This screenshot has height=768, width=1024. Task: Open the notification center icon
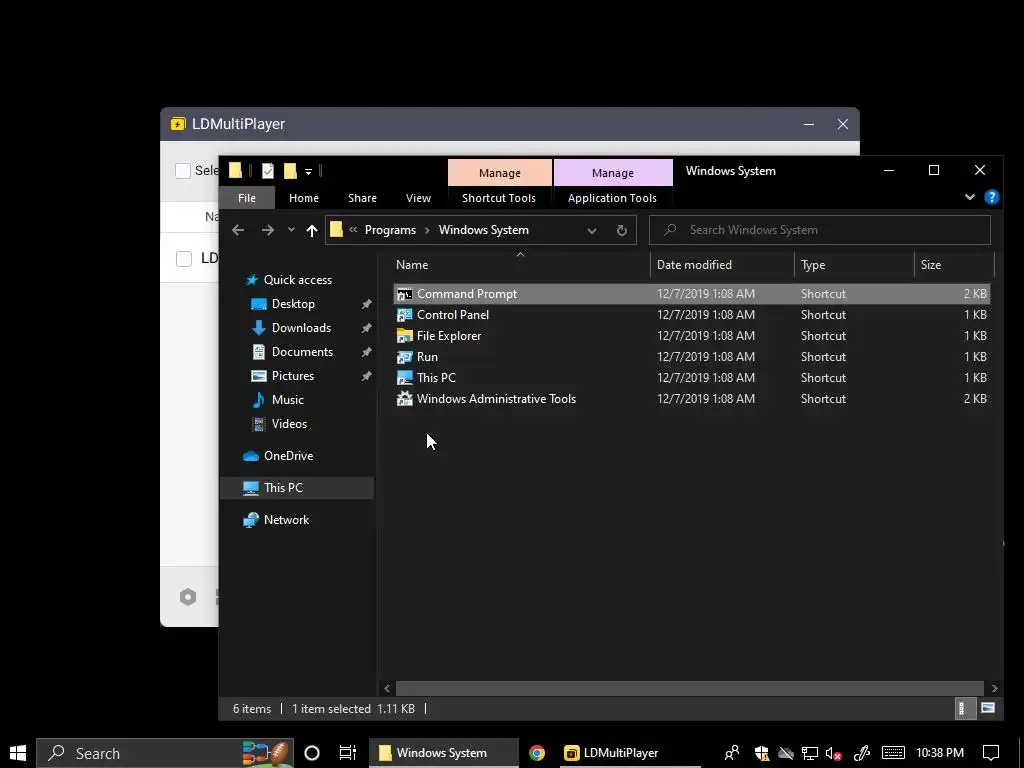pyautogui.click(x=991, y=753)
